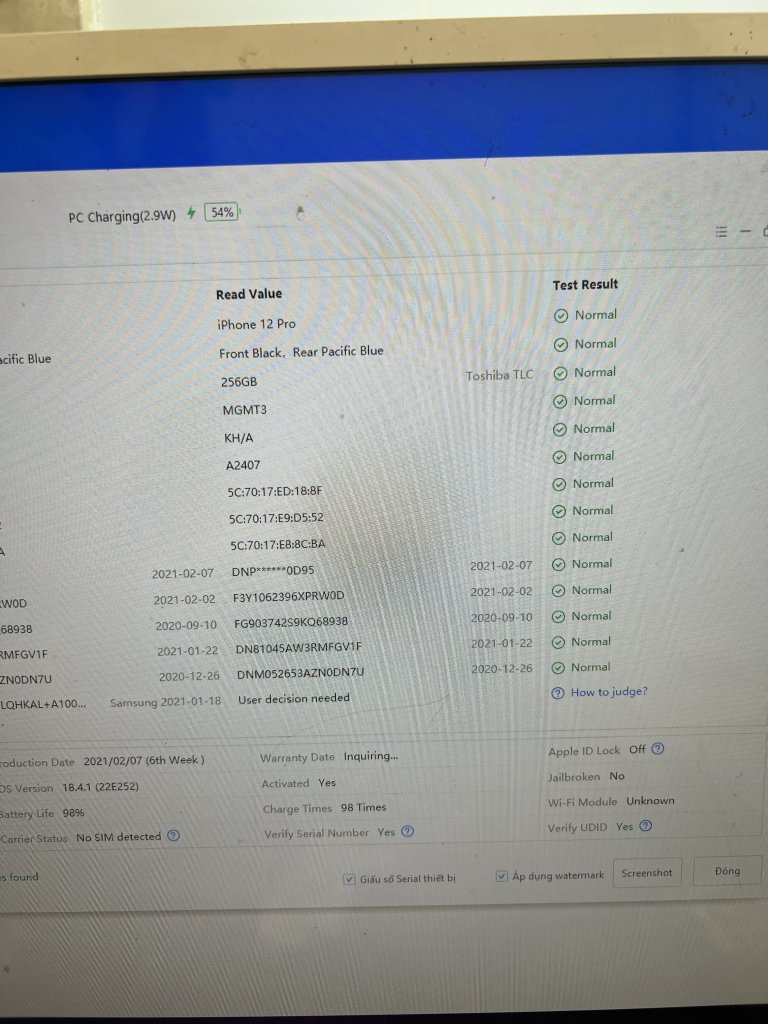768x1024 pixels.
Task: Click the Charge Times 98 Times value
Action: click(363, 808)
